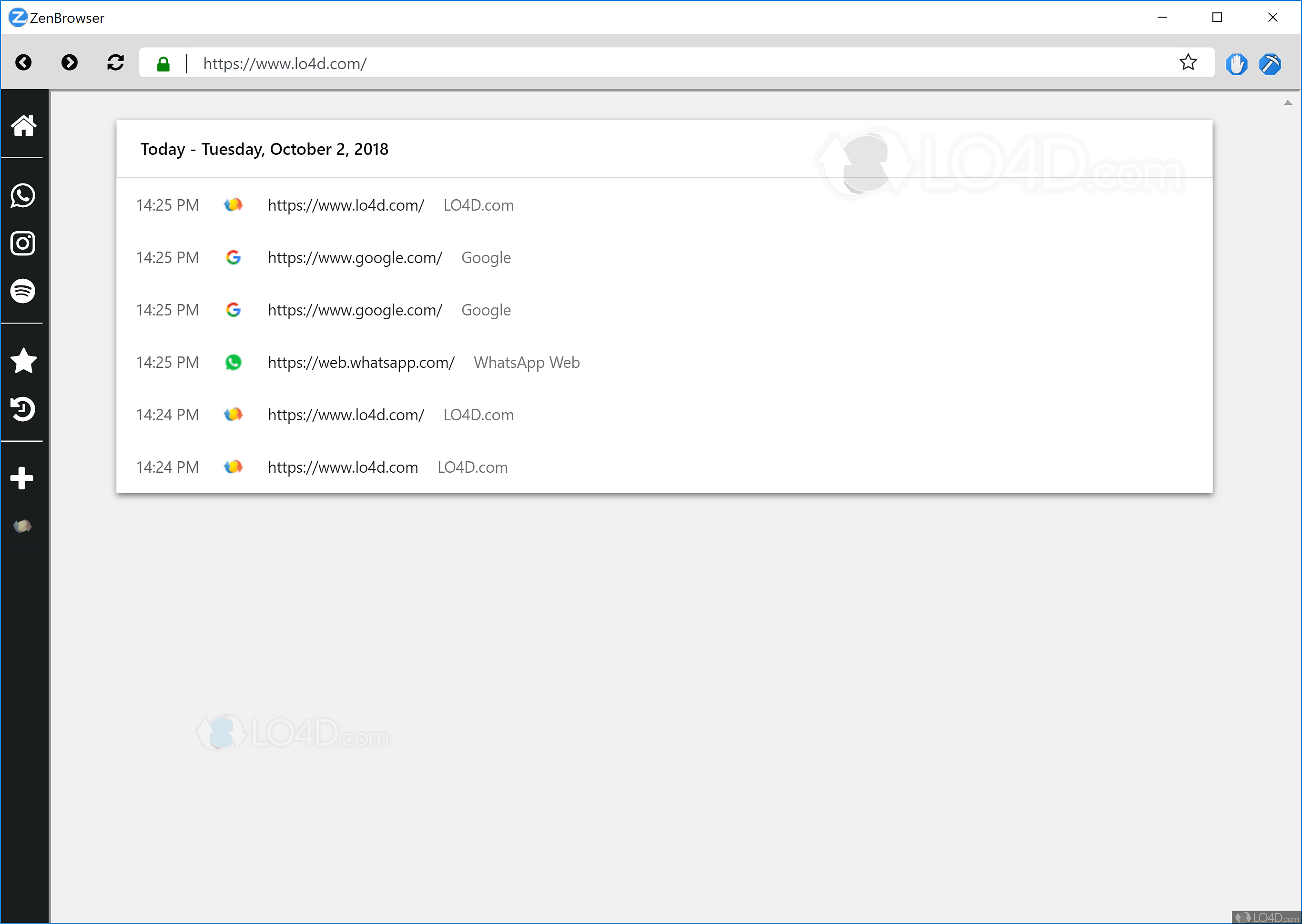
Task: Open the Google history entry from 14:25
Action: click(x=355, y=258)
